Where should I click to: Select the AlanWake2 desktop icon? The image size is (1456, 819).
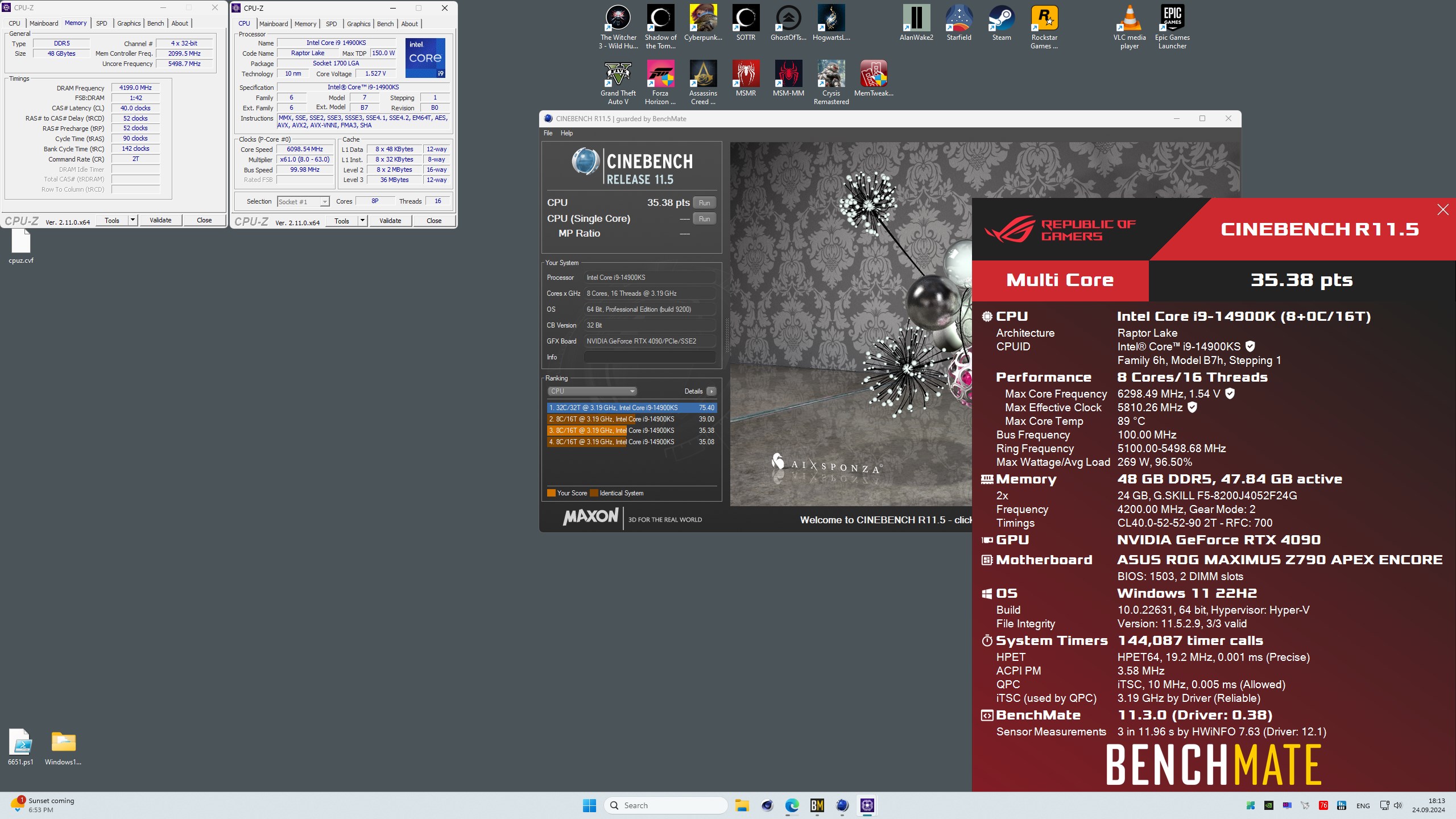pyautogui.click(x=916, y=23)
